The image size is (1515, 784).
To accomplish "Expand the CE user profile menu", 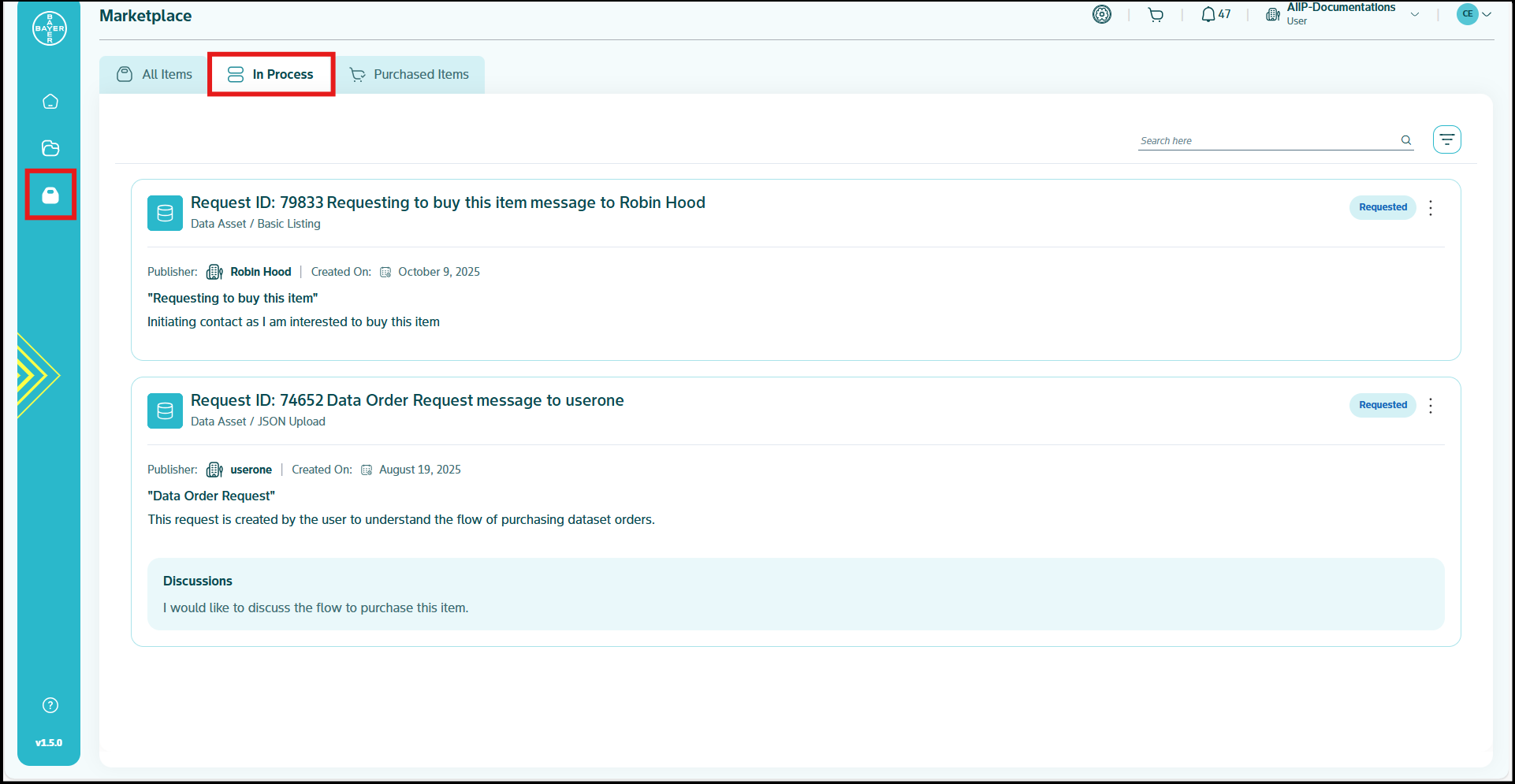I will pos(1474,14).
